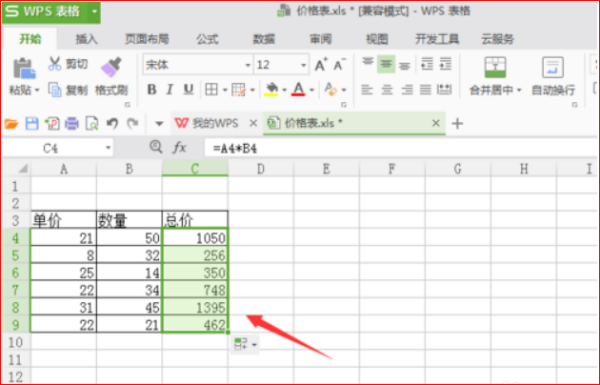This screenshot has width=600, height=385.
Task: Apply red font color
Action: point(298,90)
